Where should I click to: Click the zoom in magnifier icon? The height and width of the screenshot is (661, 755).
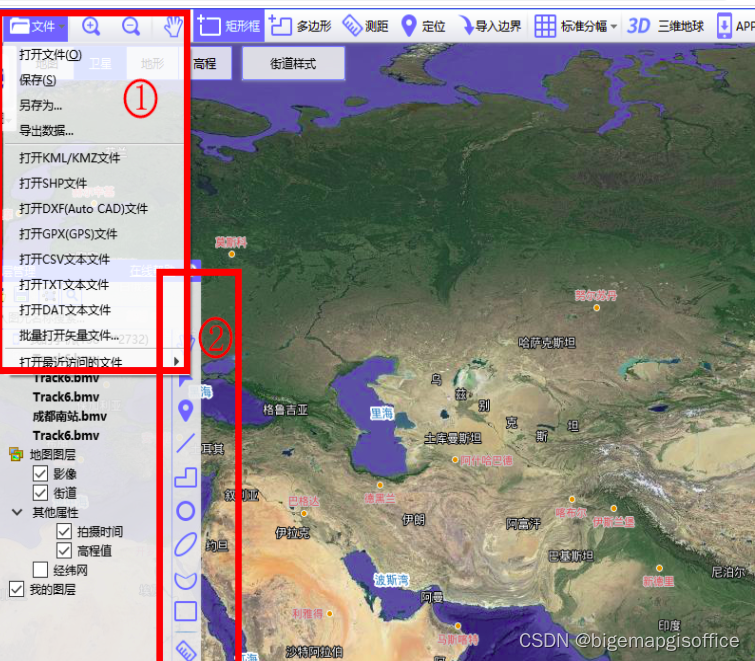click(91, 26)
